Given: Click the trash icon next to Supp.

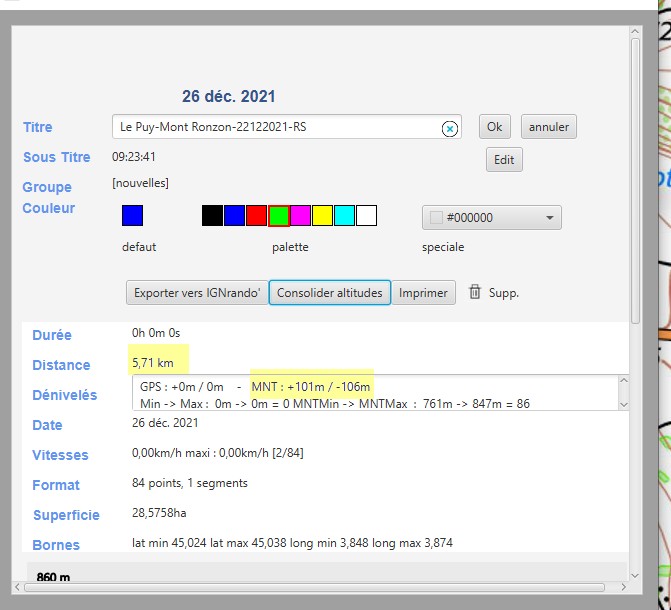Looking at the screenshot, I should (x=475, y=292).
